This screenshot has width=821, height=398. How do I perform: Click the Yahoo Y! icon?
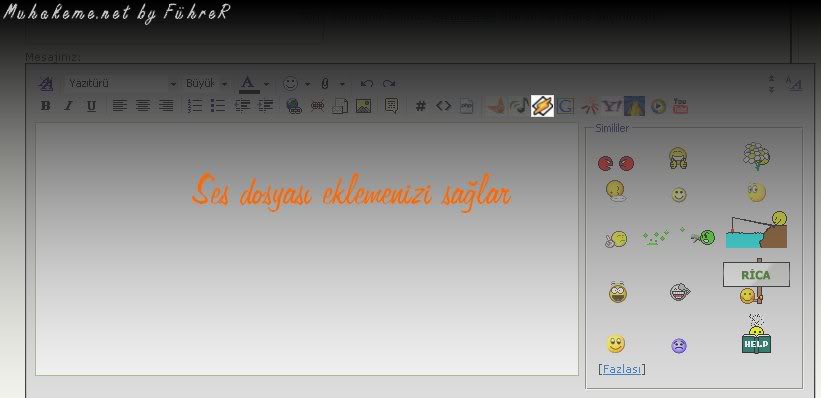612,106
